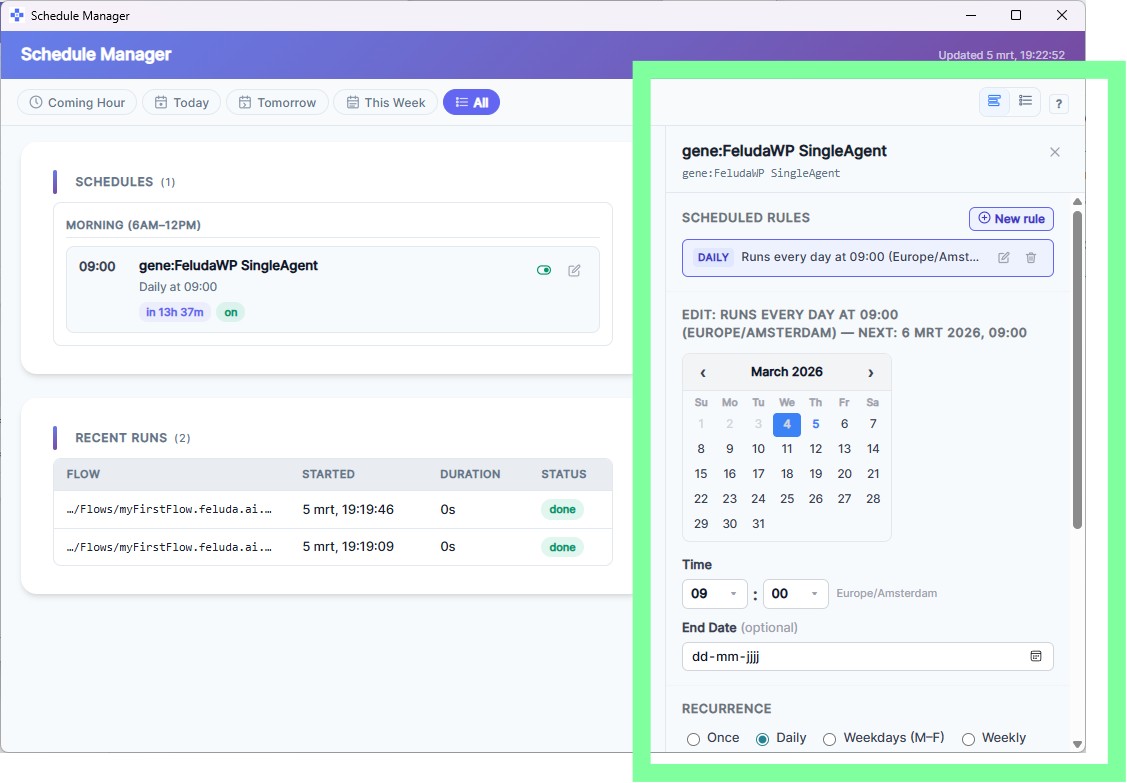Switch to card view layout
Screen dimensions: 1127x783
994,102
